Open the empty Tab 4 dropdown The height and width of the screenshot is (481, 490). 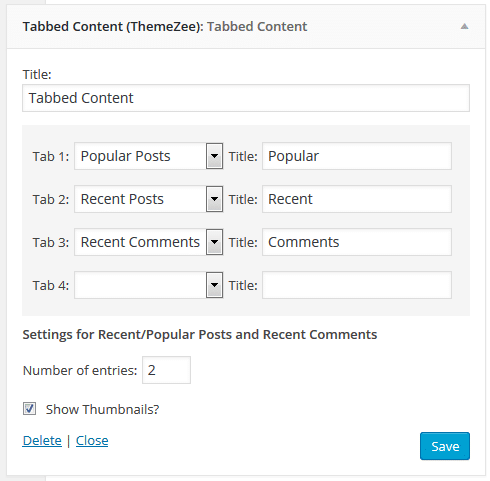click(x=148, y=285)
